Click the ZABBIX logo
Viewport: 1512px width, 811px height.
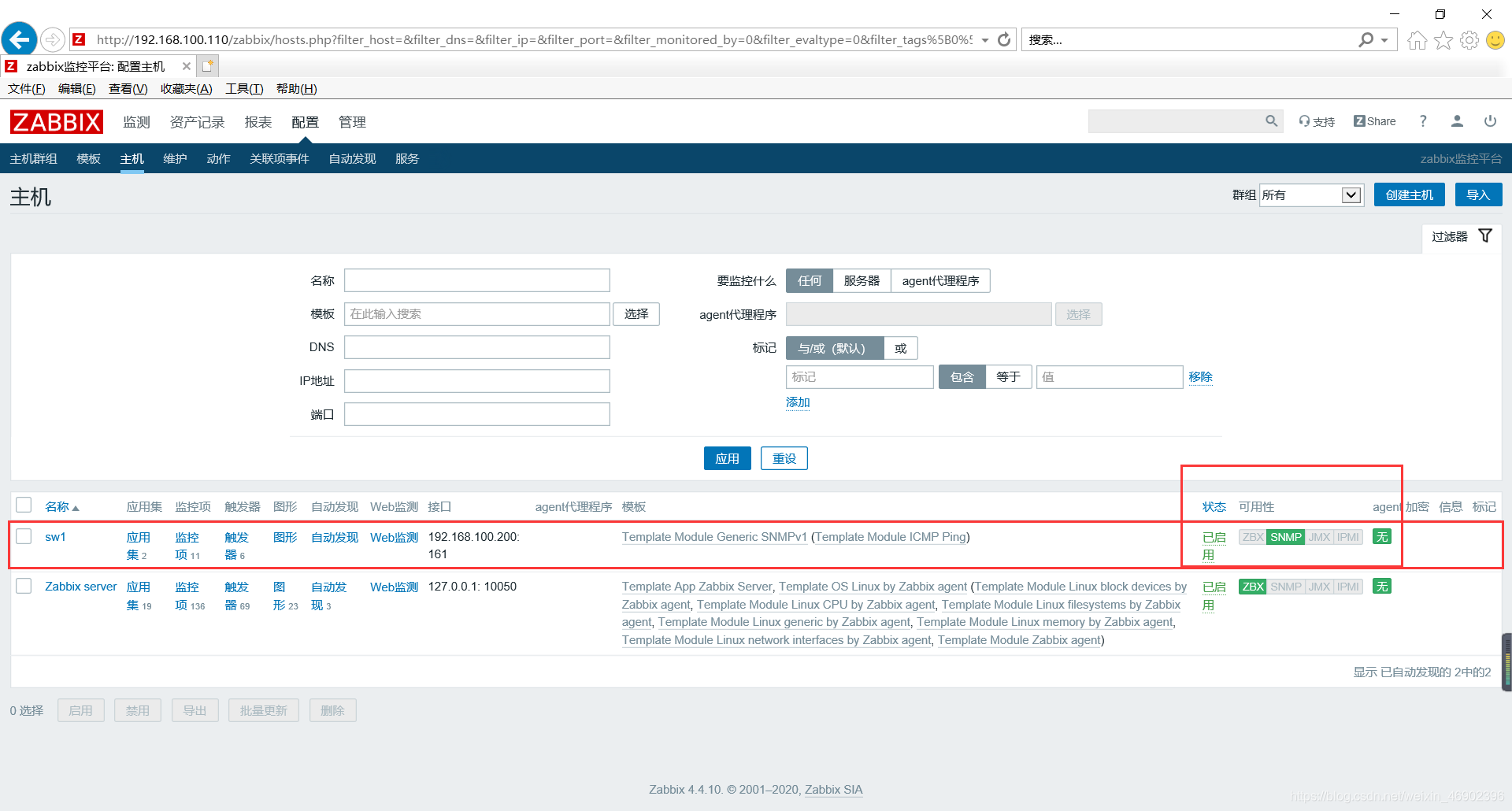[x=57, y=122]
